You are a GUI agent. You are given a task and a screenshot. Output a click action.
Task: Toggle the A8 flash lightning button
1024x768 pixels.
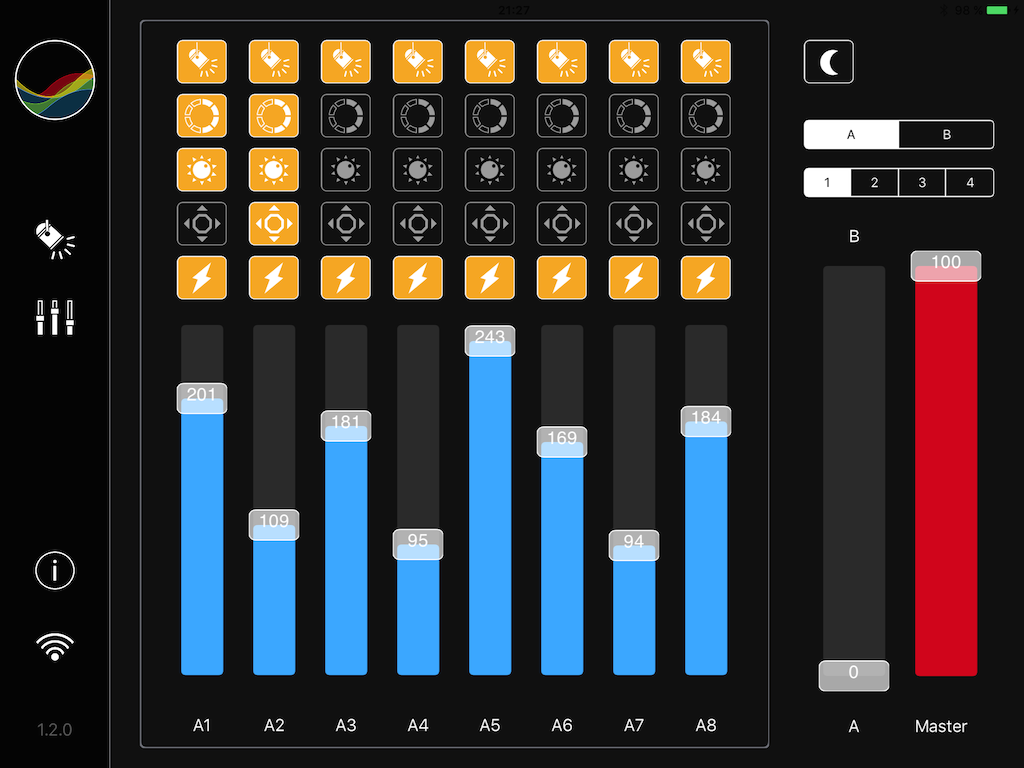click(x=706, y=278)
